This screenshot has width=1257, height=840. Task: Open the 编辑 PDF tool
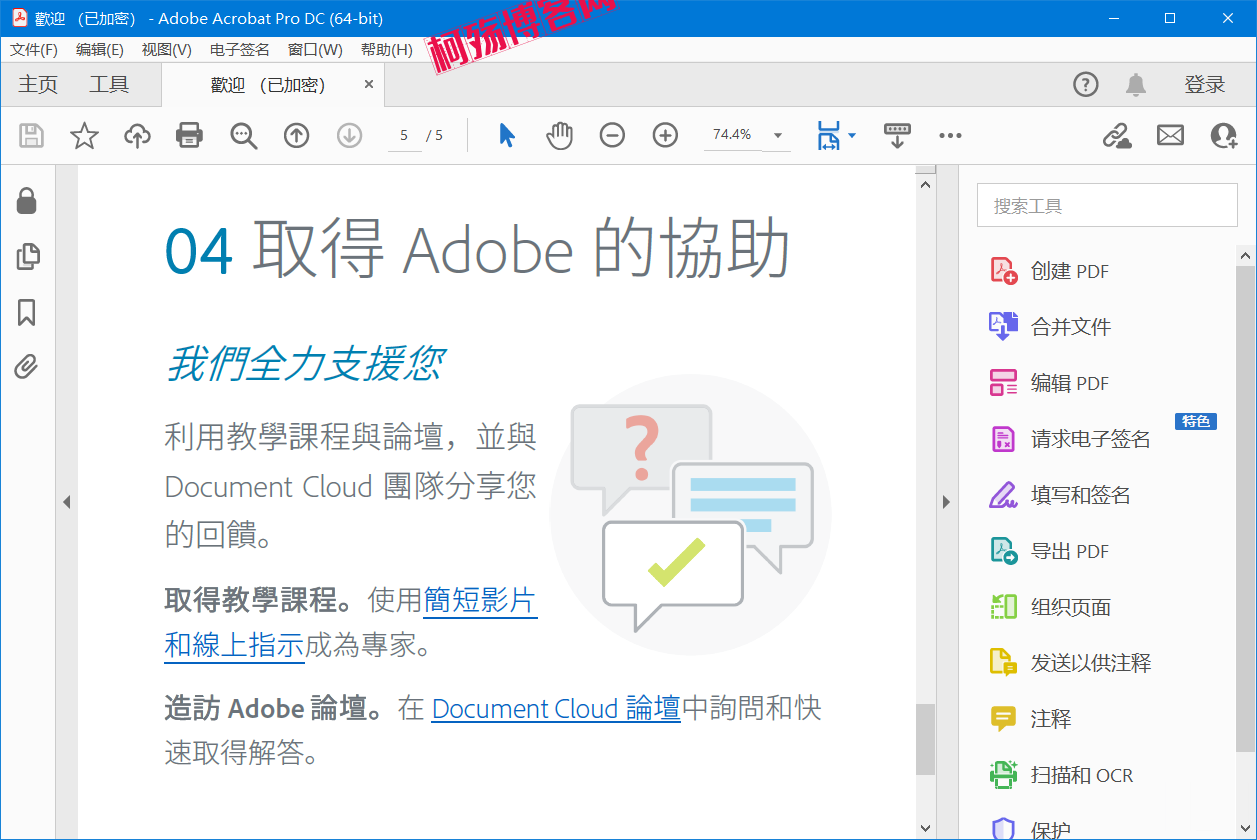click(1050, 383)
